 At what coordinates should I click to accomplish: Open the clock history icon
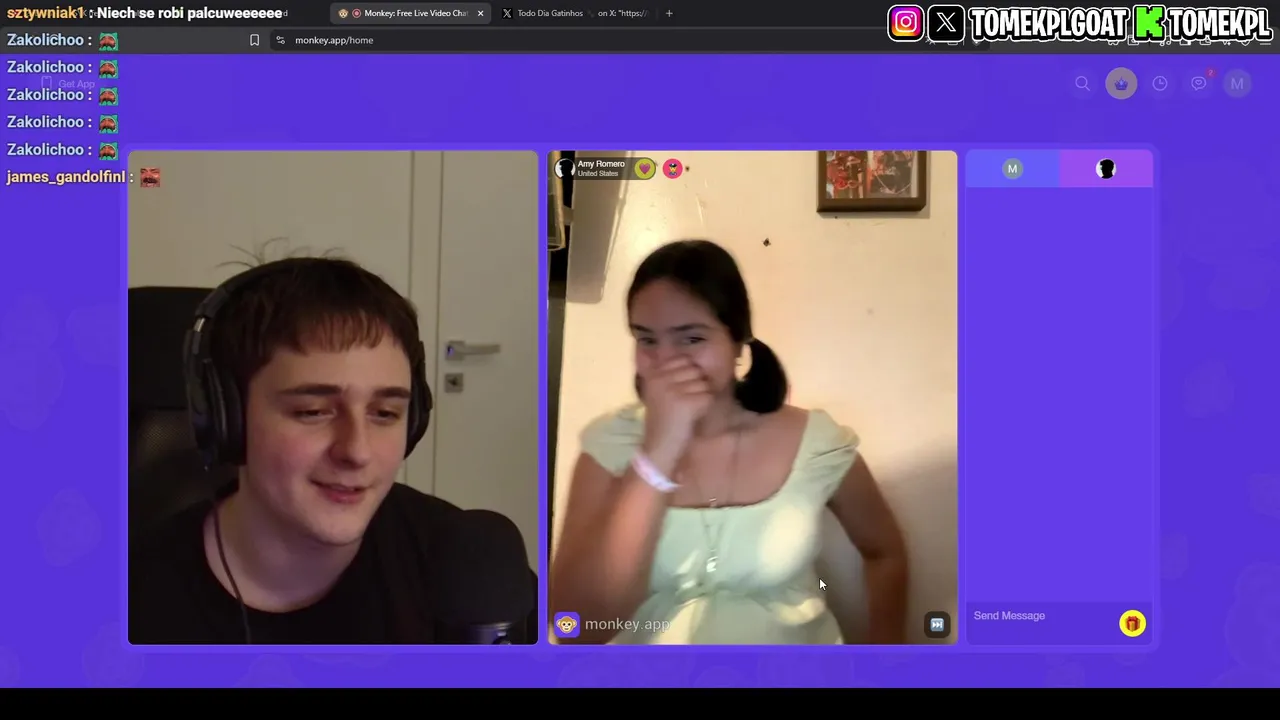pos(1160,84)
